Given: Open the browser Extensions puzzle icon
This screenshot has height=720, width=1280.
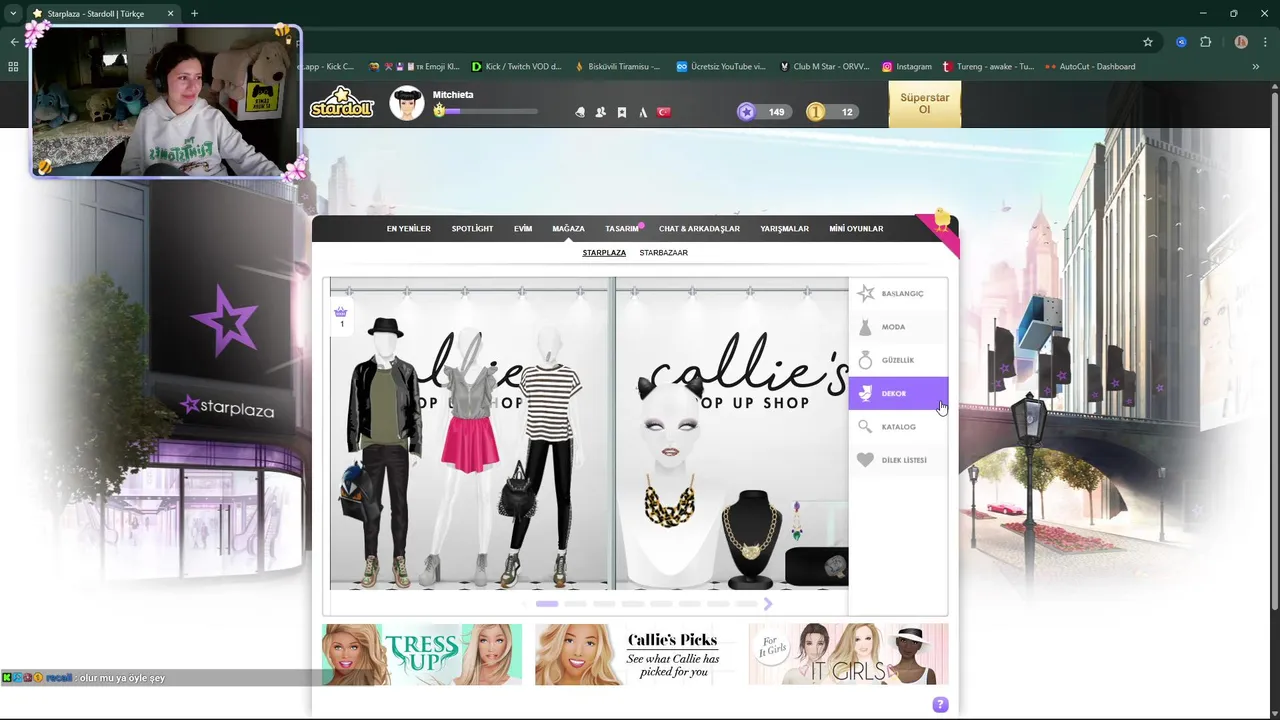Looking at the screenshot, I should tap(1205, 42).
